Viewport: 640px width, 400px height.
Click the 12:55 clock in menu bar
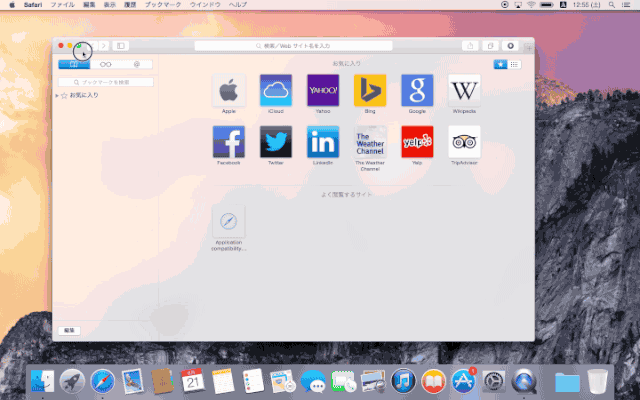click(587, 5)
